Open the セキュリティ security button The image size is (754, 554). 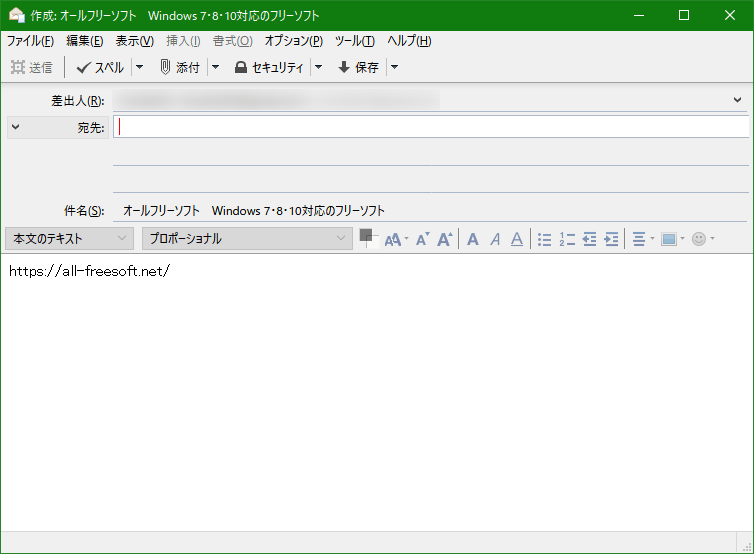point(269,67)
